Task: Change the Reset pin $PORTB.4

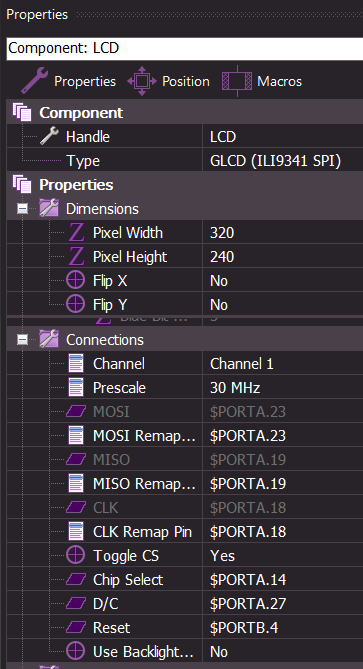Action: 283,627
